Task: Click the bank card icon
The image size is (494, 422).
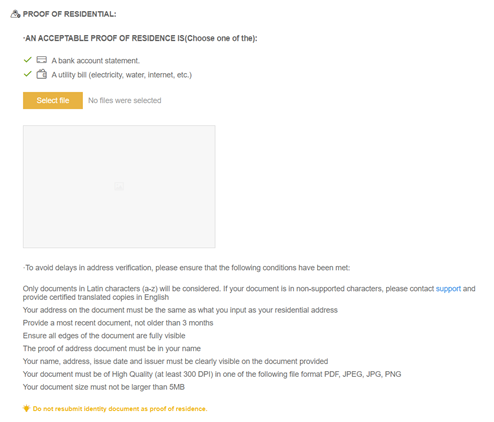Action: pyautogui.click(x=42, y=60)
